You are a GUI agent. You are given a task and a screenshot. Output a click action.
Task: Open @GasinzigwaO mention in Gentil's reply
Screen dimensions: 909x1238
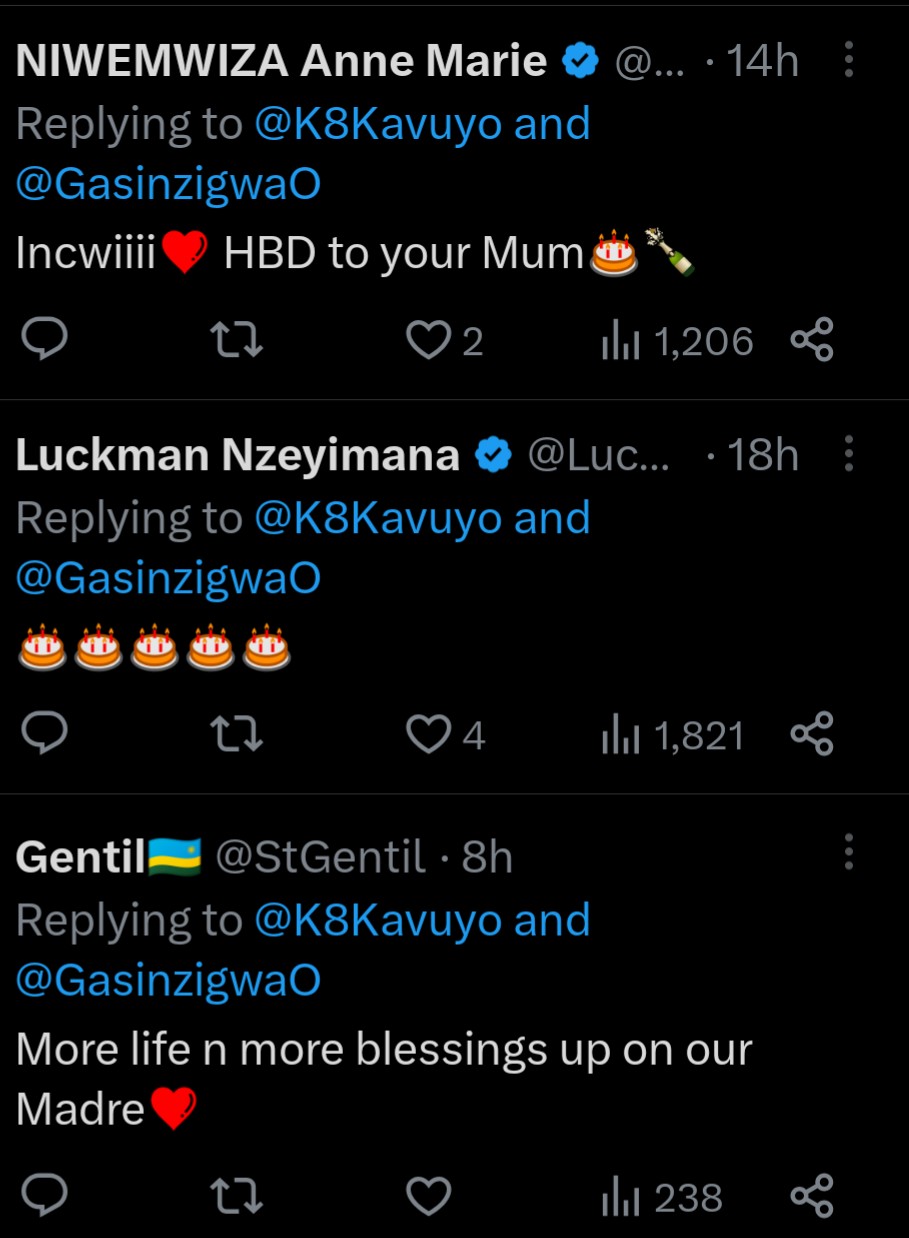point(168,980)
